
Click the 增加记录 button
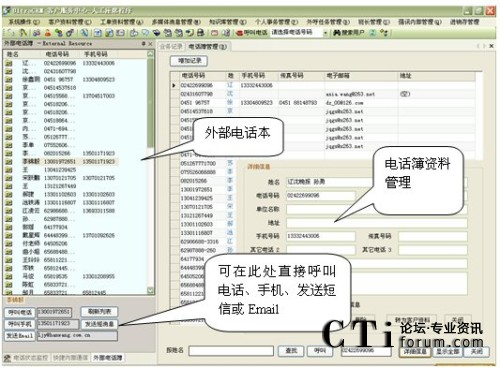[x=189, y=61]
